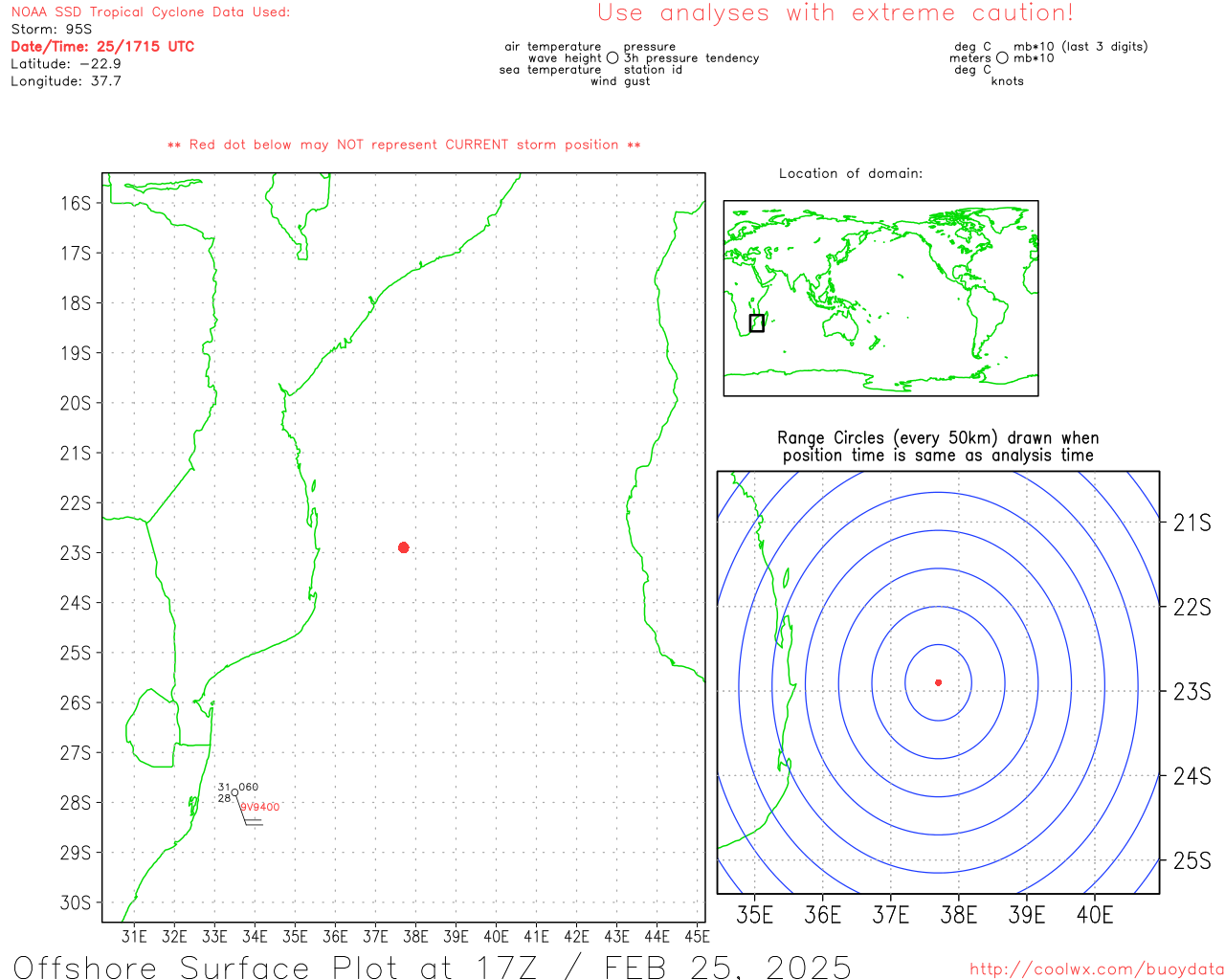Click 'Latitude: -22.9' text

point(66,63)
